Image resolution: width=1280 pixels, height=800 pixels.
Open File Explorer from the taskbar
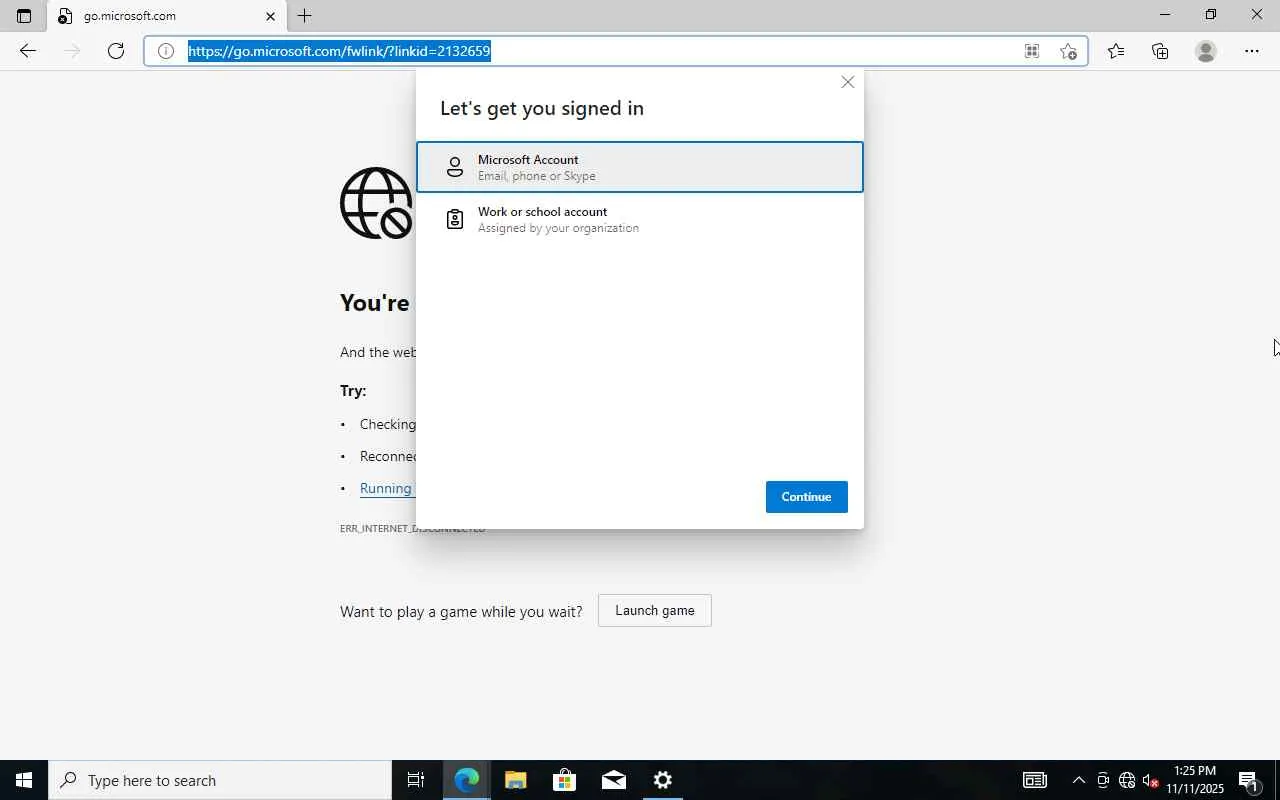pos(515,780)
